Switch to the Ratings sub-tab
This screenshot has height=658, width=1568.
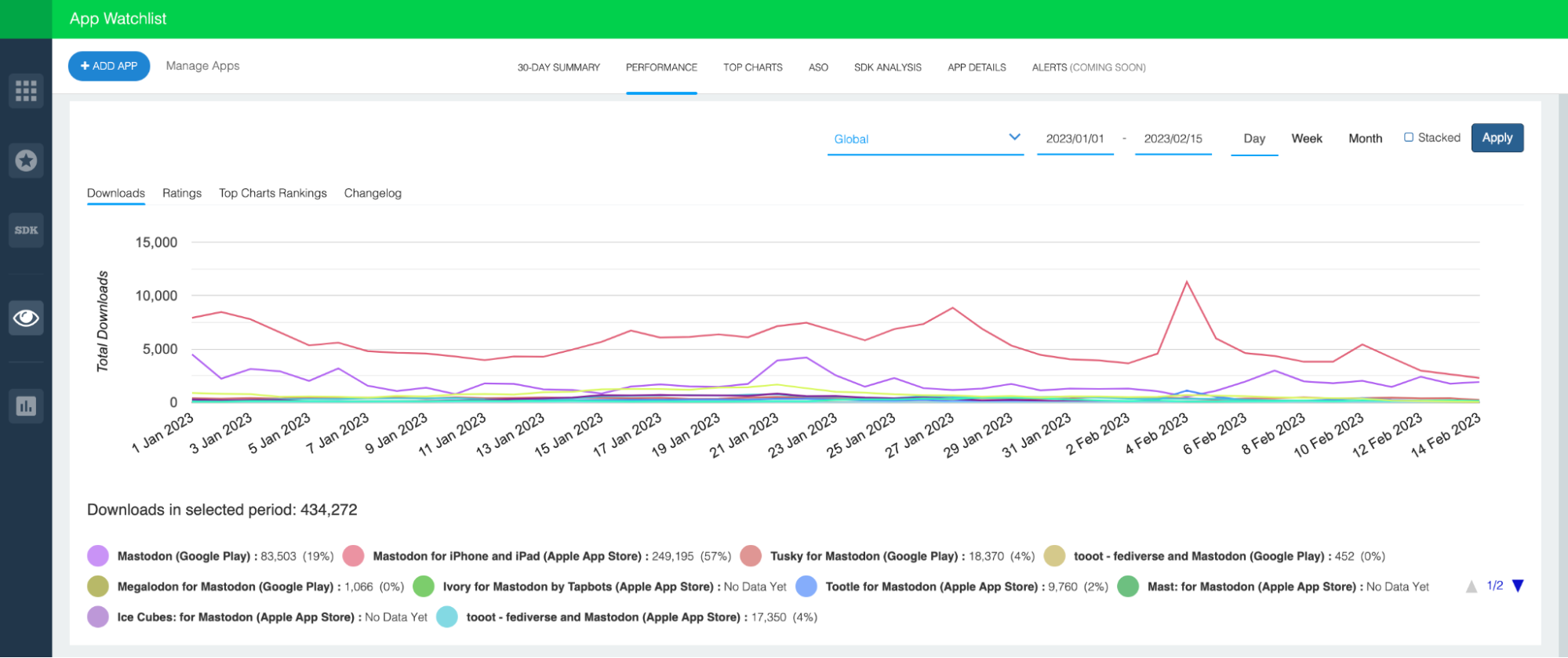[182, 193]
